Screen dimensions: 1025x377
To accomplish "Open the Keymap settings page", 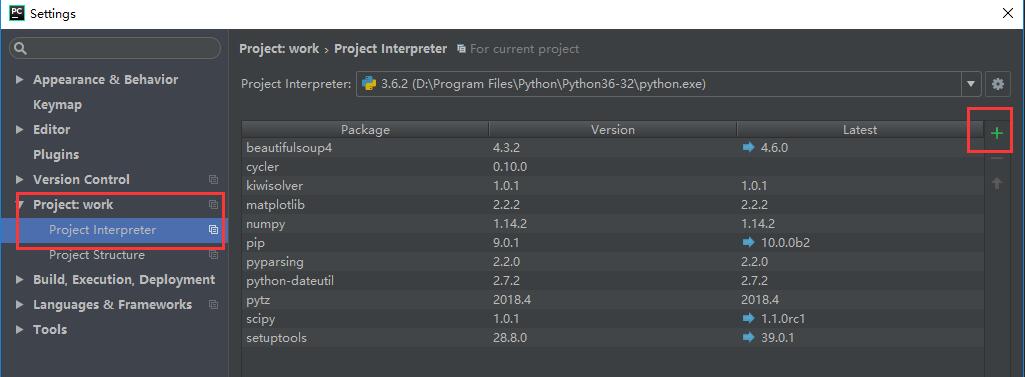I will tap(58, 105).
